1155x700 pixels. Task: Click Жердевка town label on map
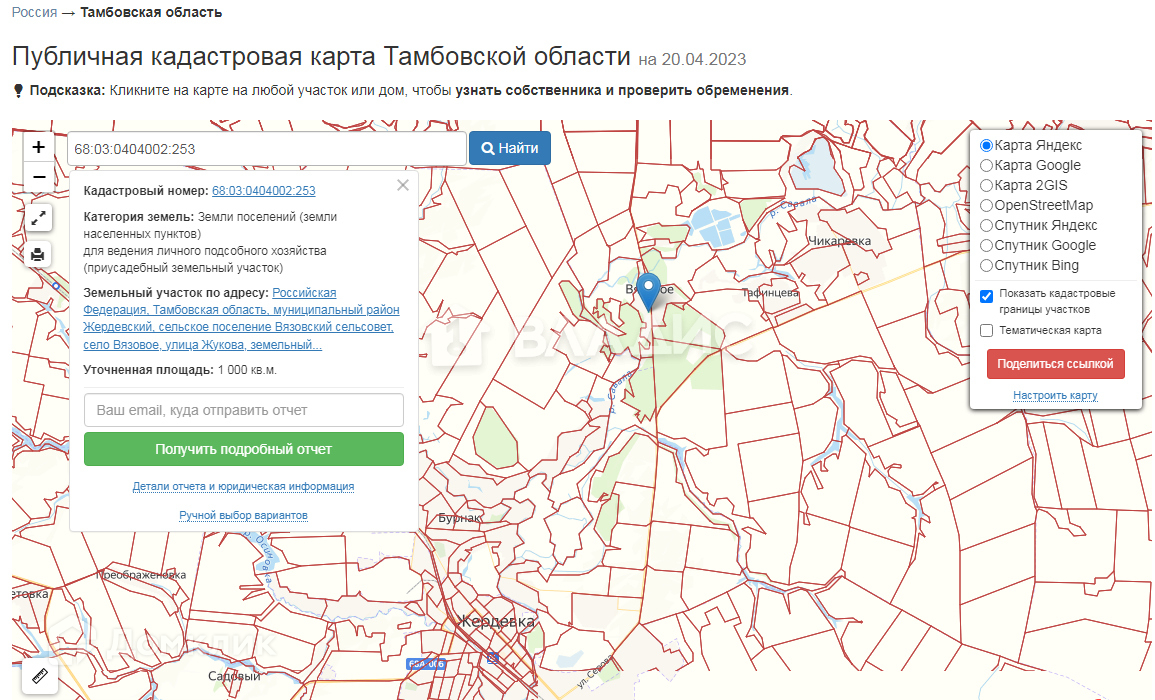(x=496, y=622)
